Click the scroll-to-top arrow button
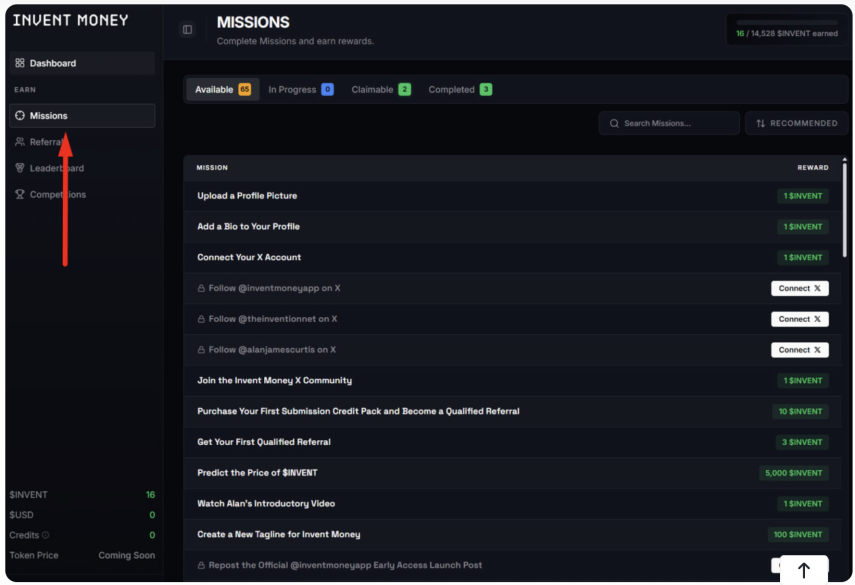Viewport: 855px width, 585px height. (x=803, y=570)
